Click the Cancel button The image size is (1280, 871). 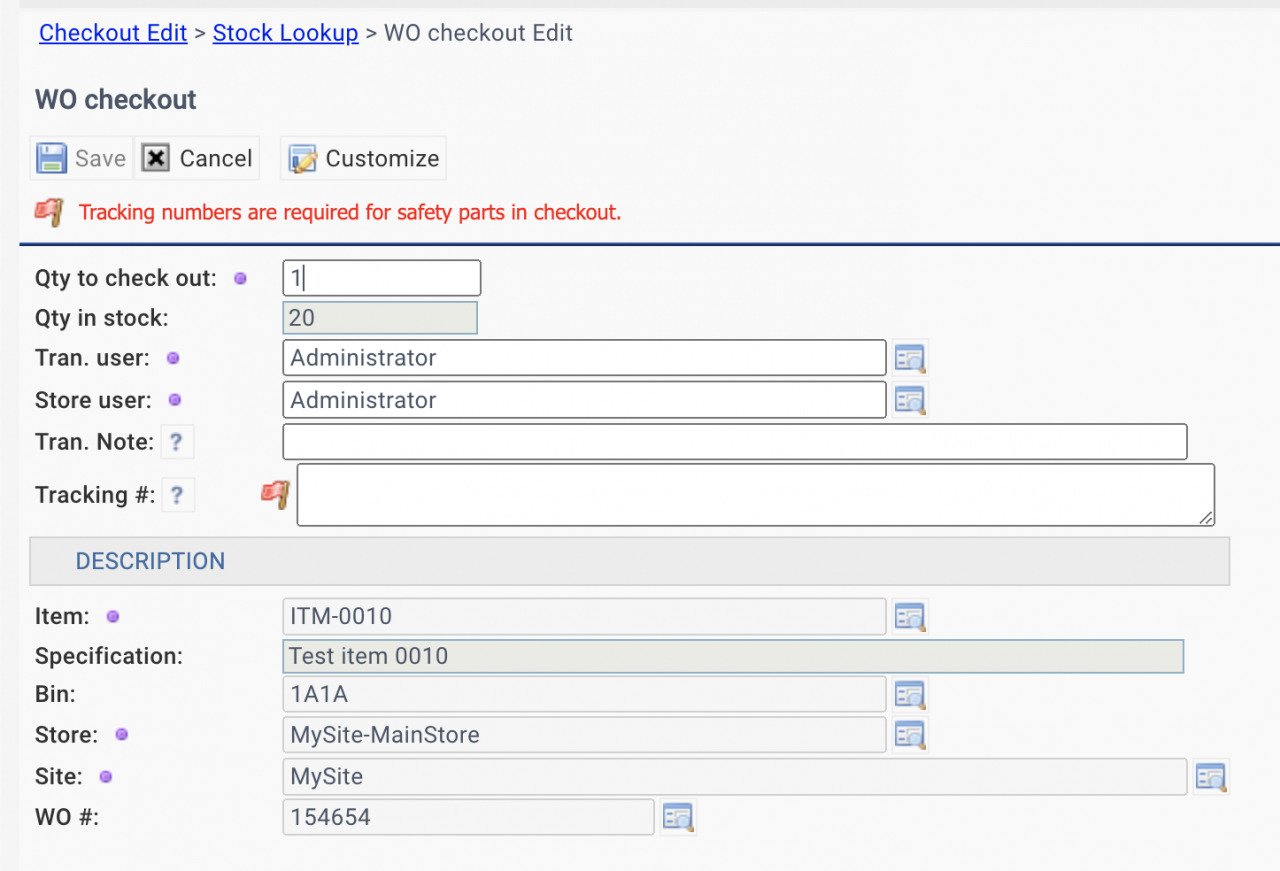197,158
